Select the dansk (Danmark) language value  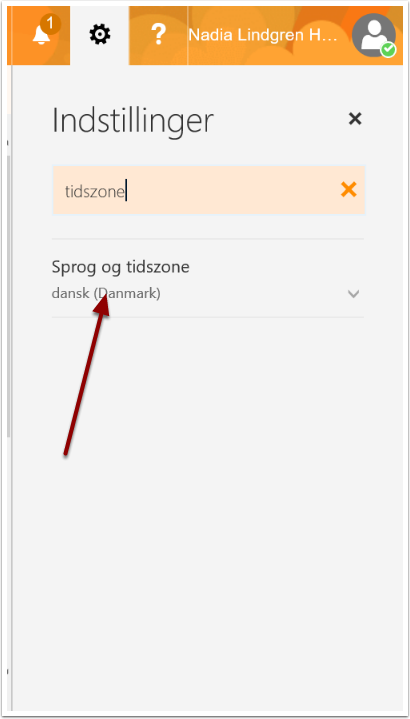coord(106,293)
